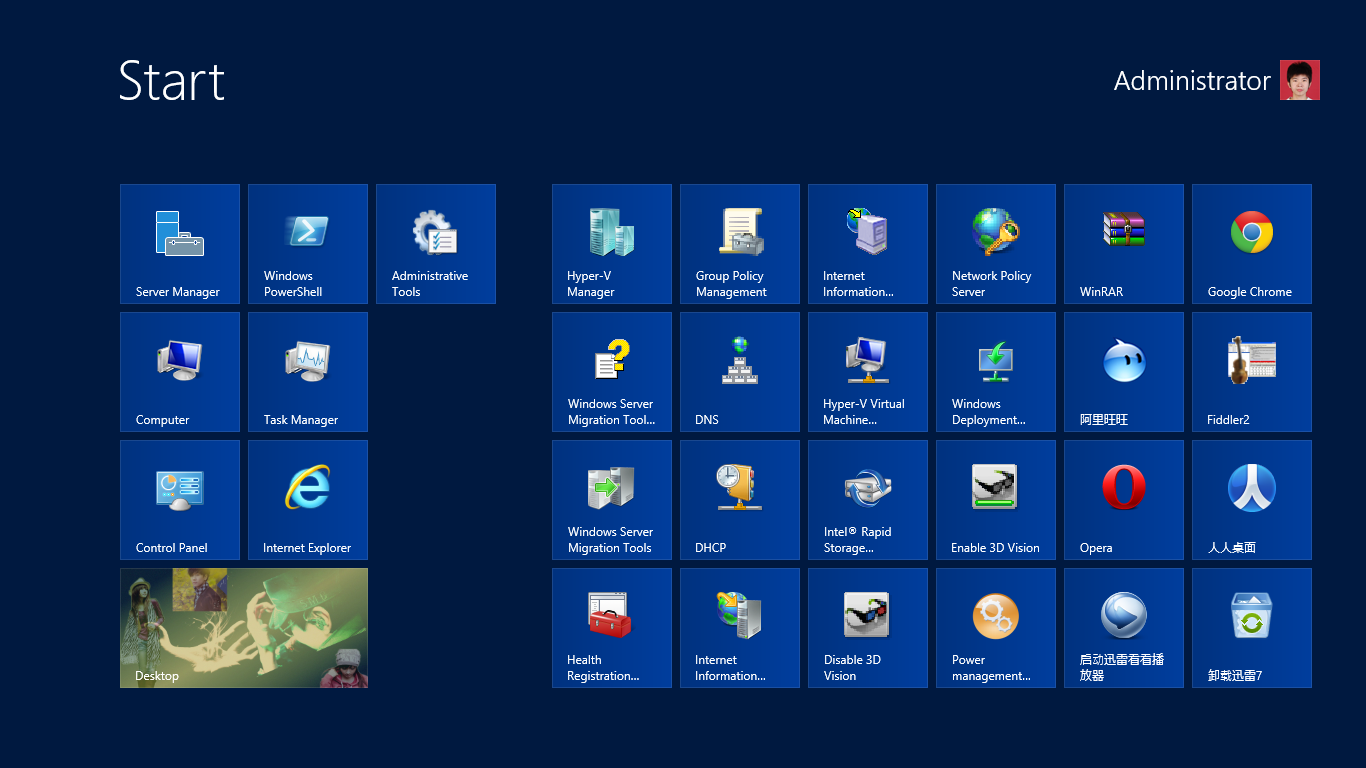Viewport: 1366px width, 768px height.
Task: Launch Google Chrome
Action: 1252,244
